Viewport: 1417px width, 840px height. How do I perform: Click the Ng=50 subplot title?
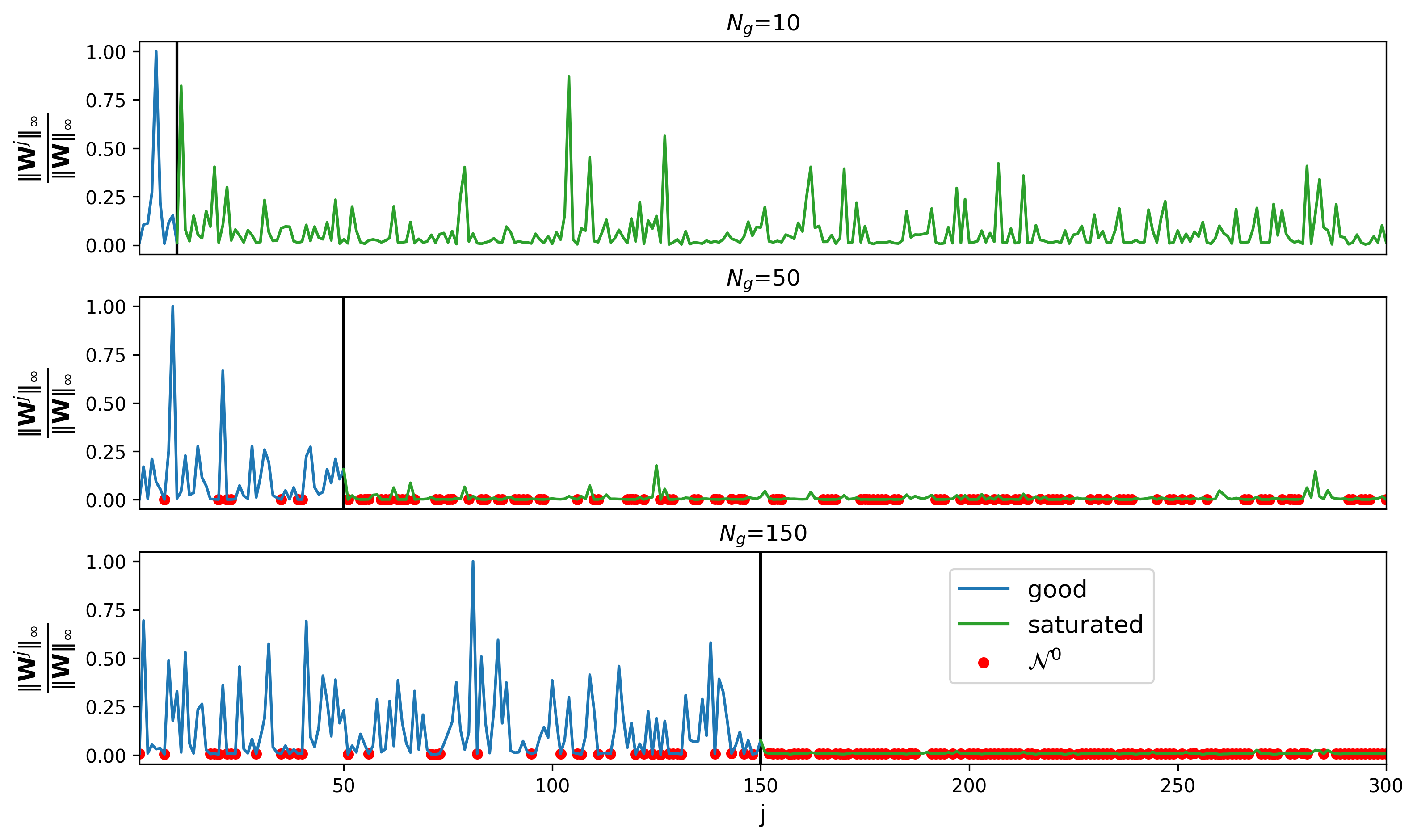point(762,278)
